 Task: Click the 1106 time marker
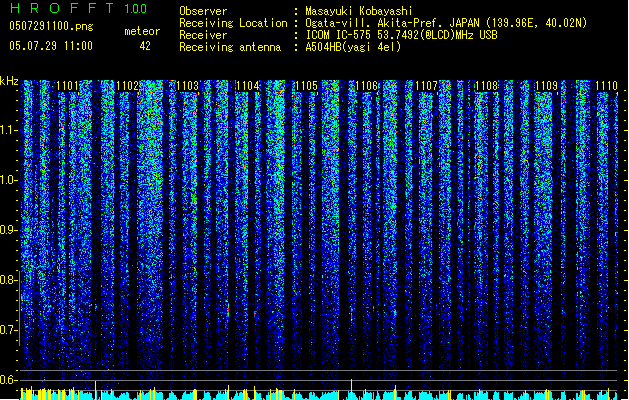tap(367, 86)
